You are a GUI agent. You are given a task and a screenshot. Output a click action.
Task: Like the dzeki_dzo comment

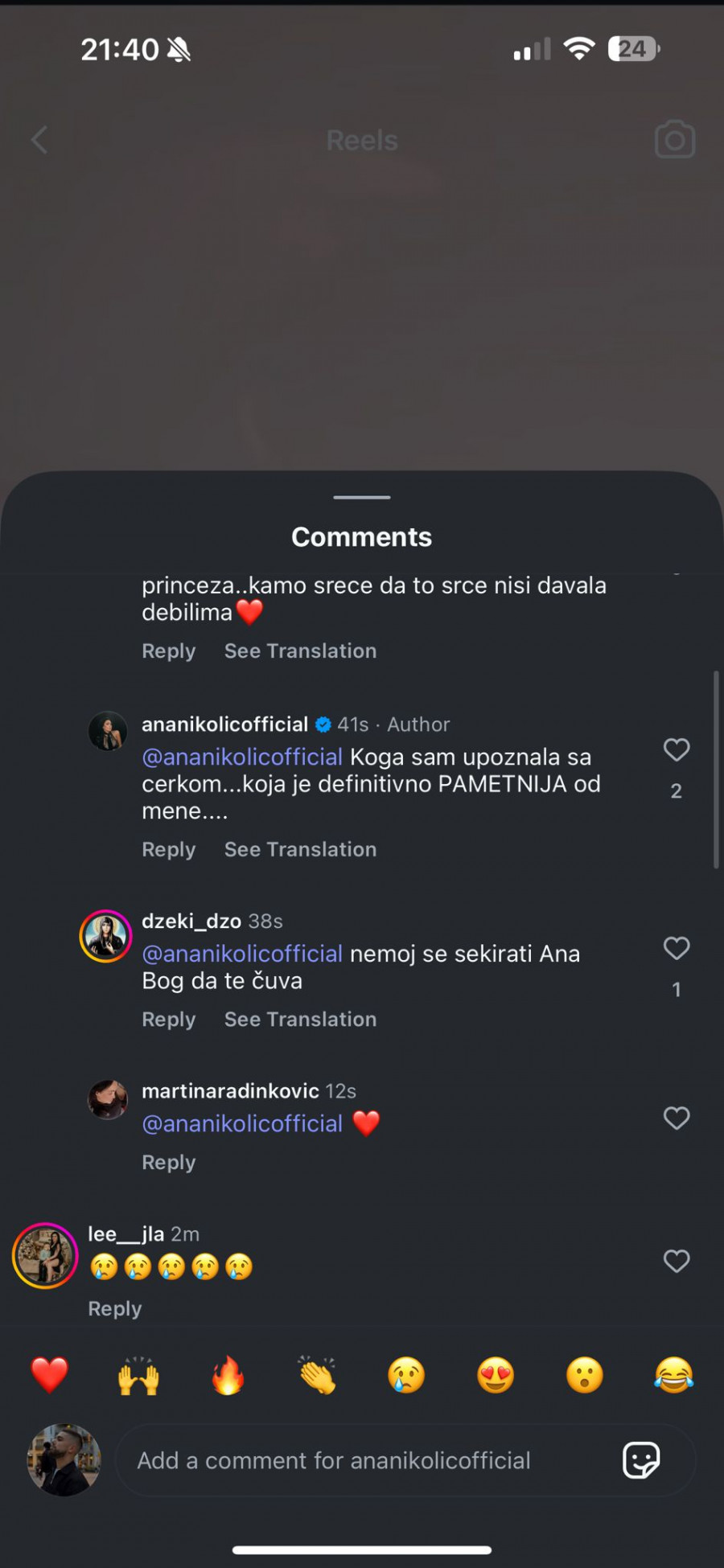pyautogui.click(x=677, y=948)
